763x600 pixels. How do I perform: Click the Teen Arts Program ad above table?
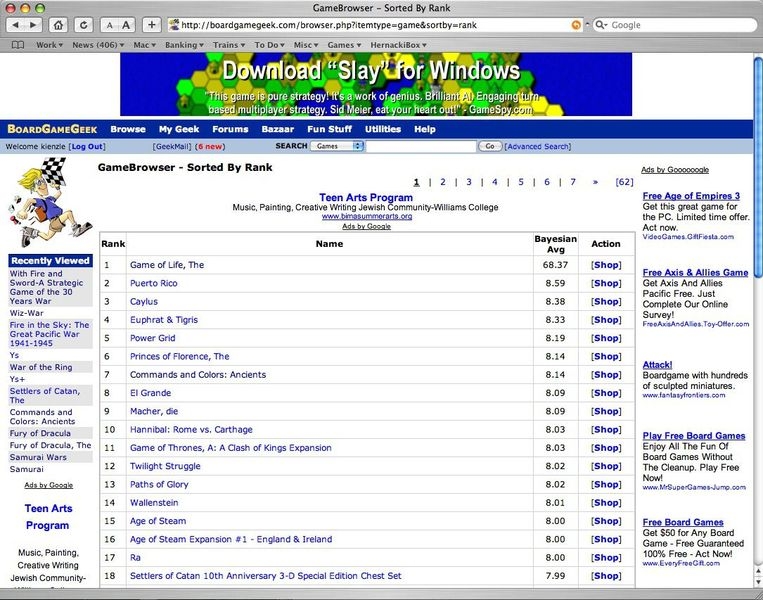click(366, 198)
